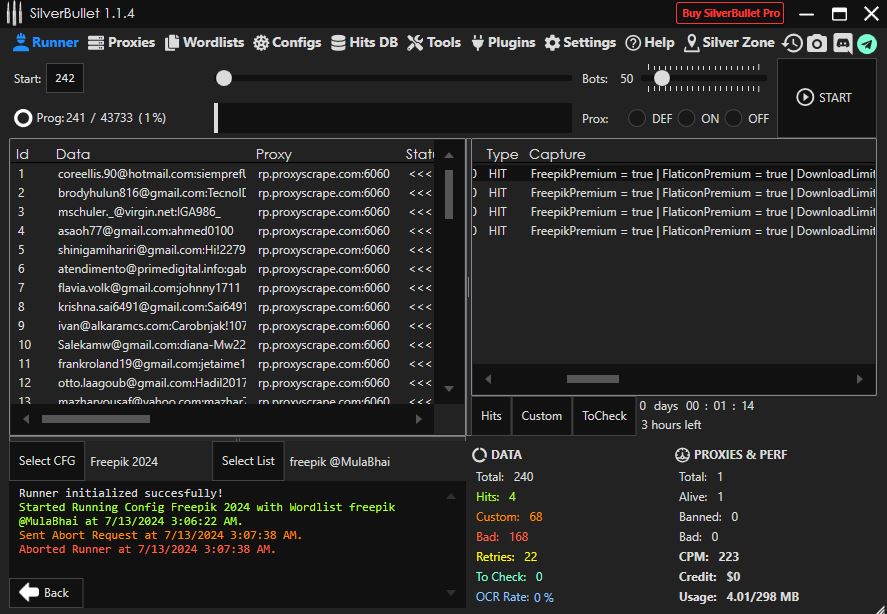Go to the Wordlists section
This screenshot has height=614, width=887.
pos(204,42)
